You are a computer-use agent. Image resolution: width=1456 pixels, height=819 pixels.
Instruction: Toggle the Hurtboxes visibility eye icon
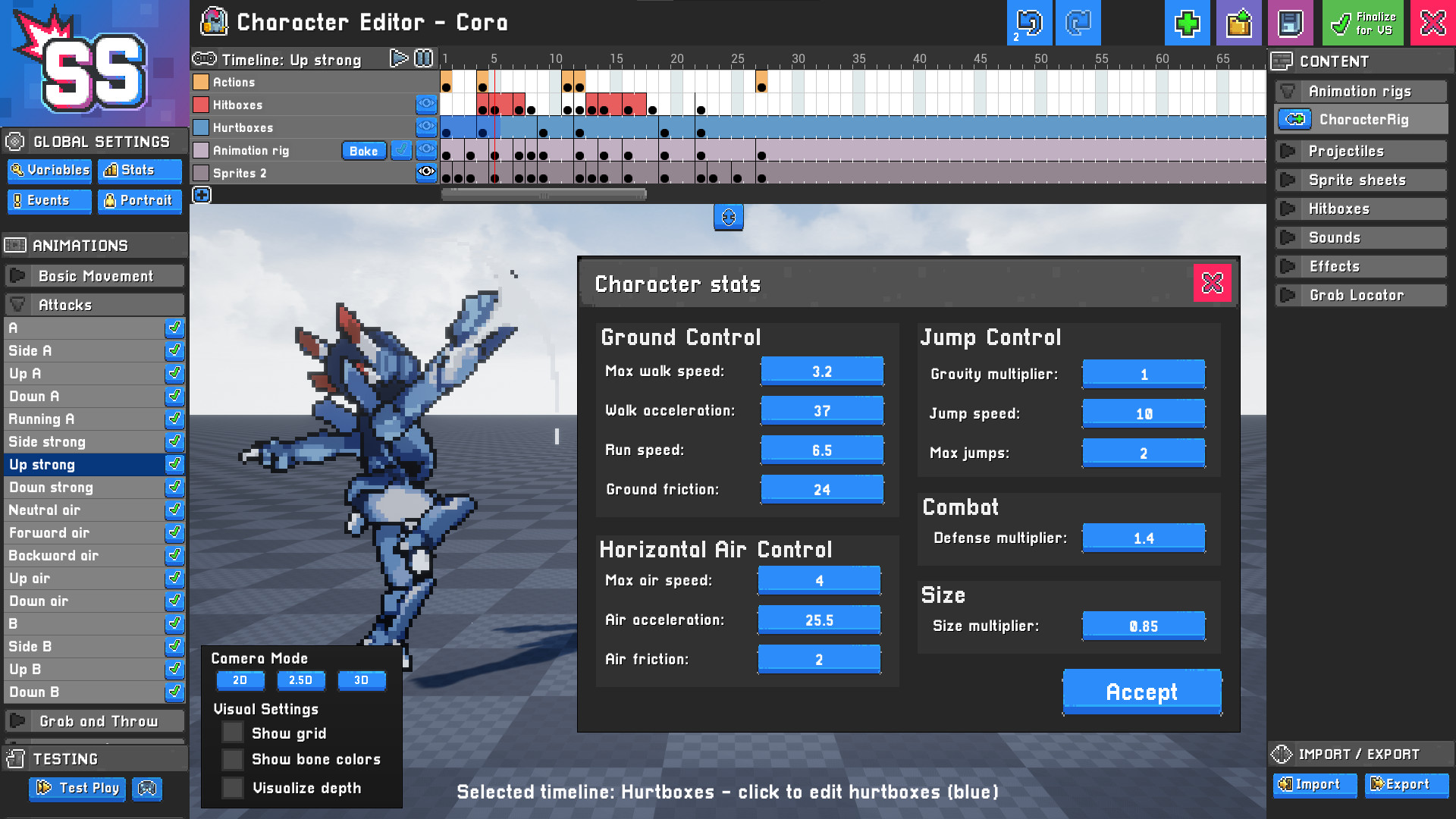coord(428,128)
